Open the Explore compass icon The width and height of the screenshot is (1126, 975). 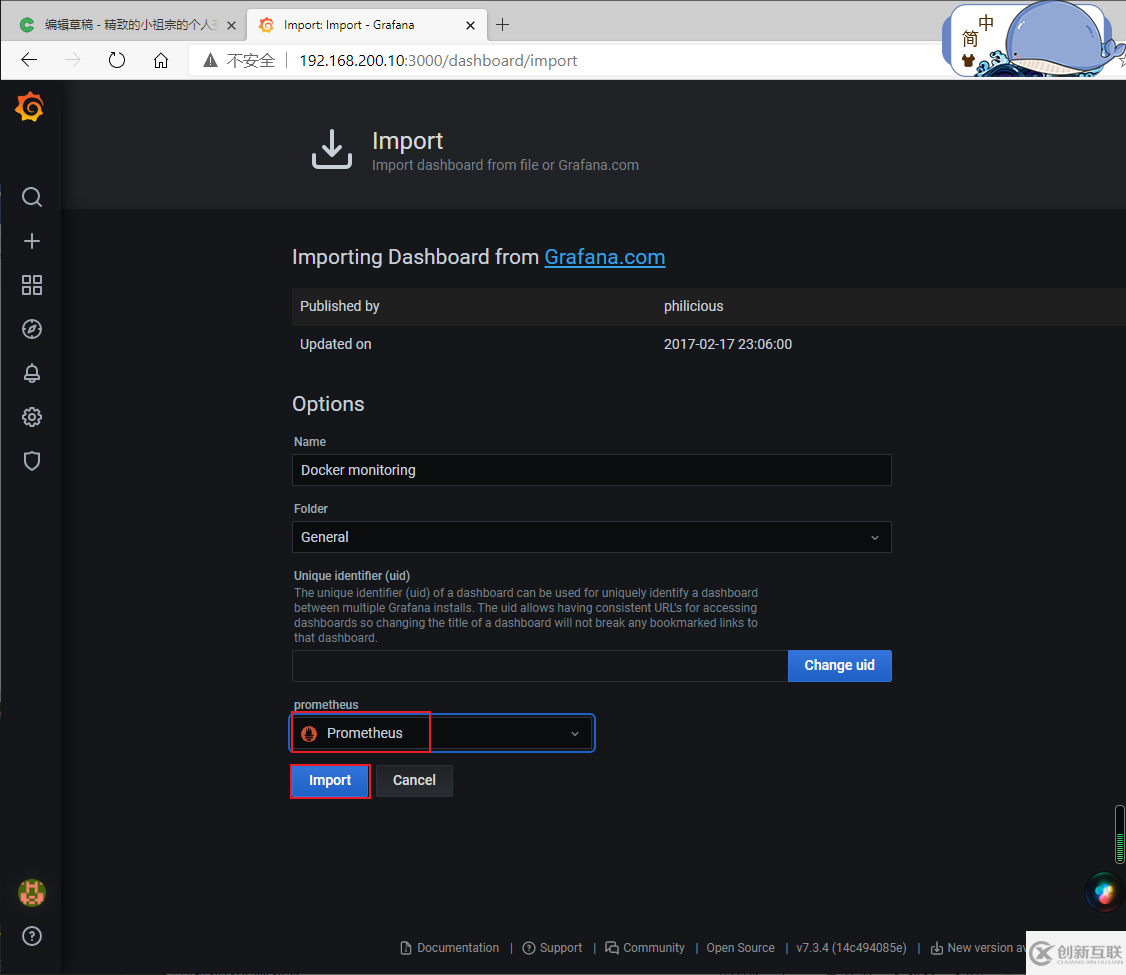coord(32,329)
